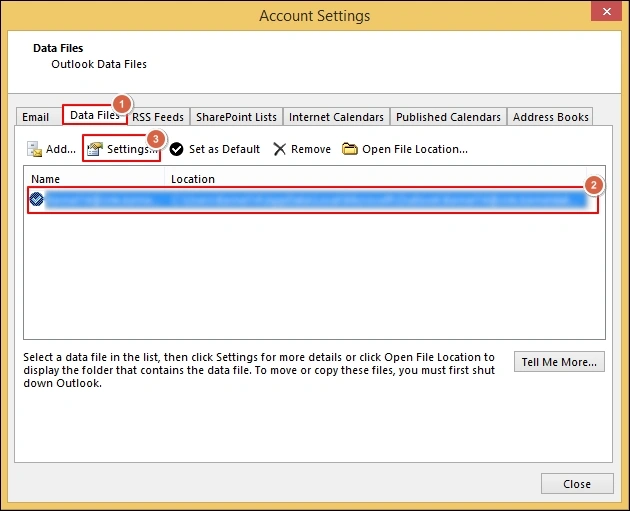Open the Internet Calendars tab
Image resolution: width=630 pixels, height=511 pixels.
[336, 117]
